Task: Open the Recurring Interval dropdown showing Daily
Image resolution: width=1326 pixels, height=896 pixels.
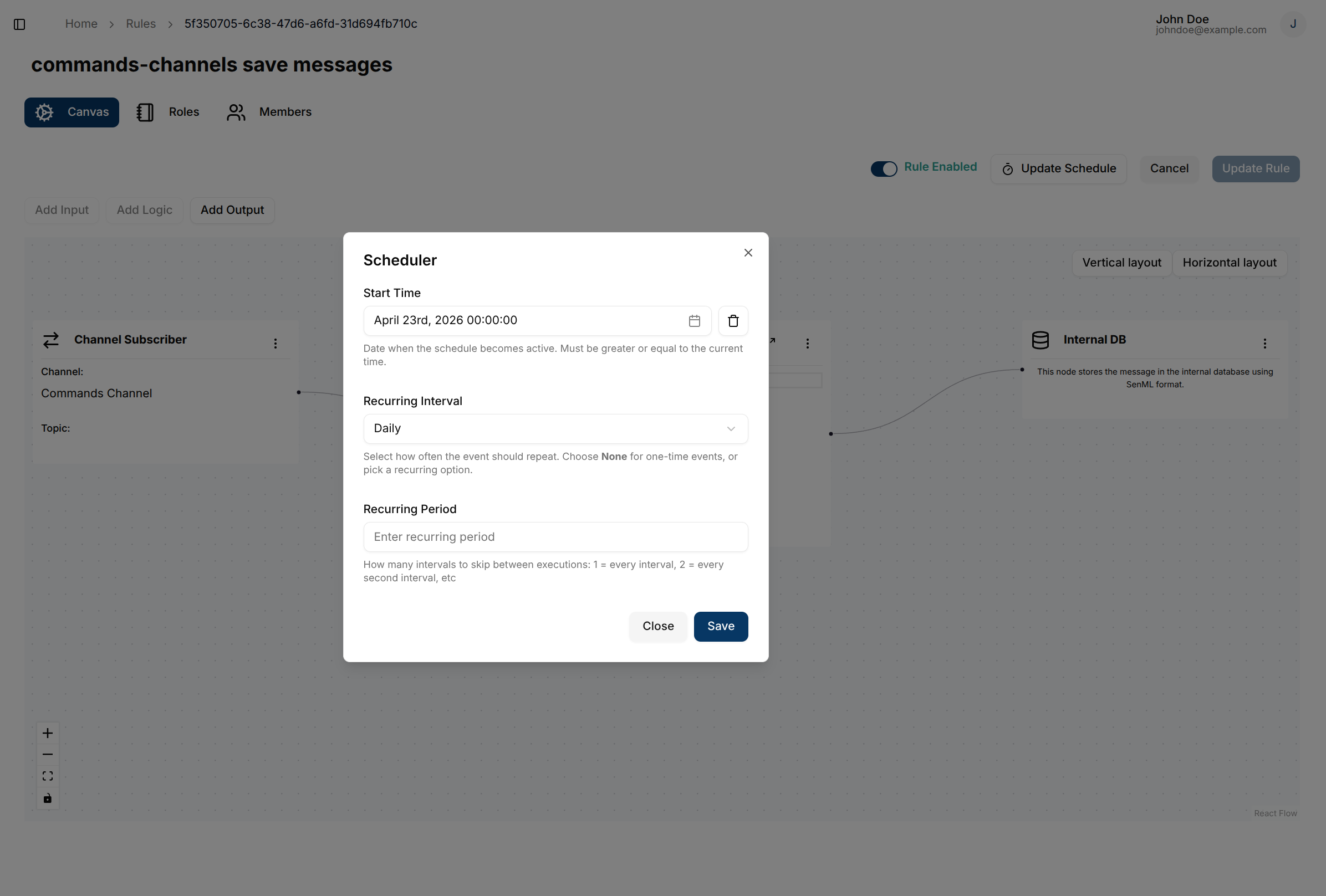Action: 555,428
